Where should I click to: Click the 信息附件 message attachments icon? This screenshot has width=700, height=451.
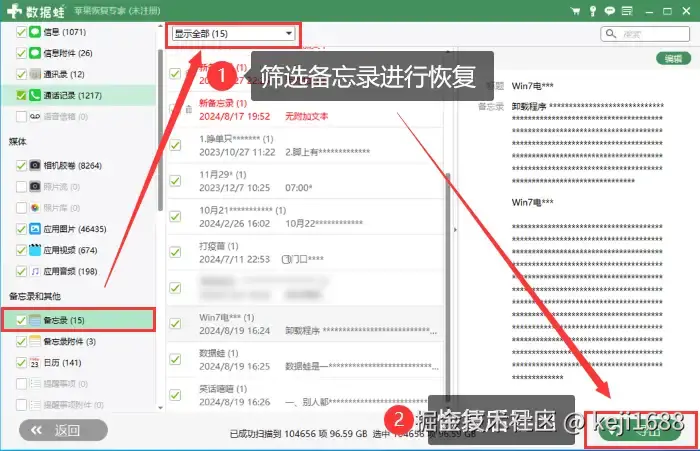(x=35, y=53)
